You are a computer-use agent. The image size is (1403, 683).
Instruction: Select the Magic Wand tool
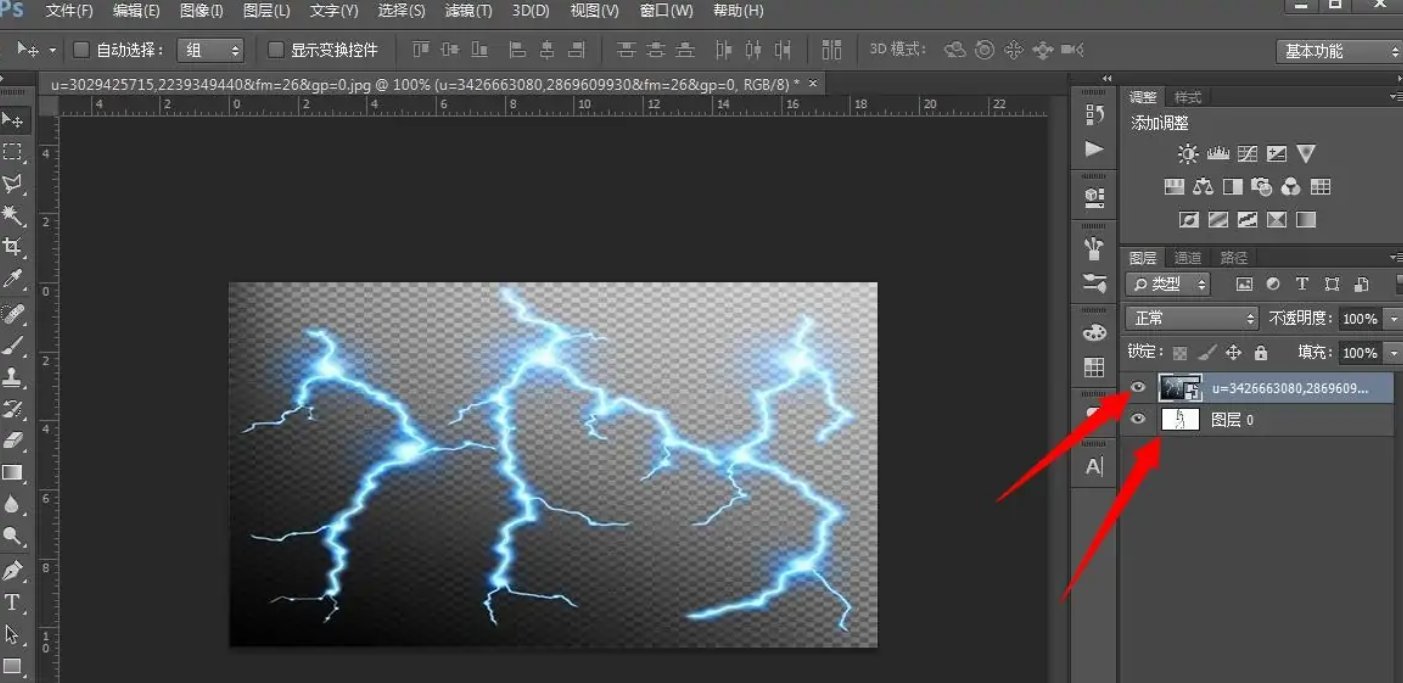(12, 215)
